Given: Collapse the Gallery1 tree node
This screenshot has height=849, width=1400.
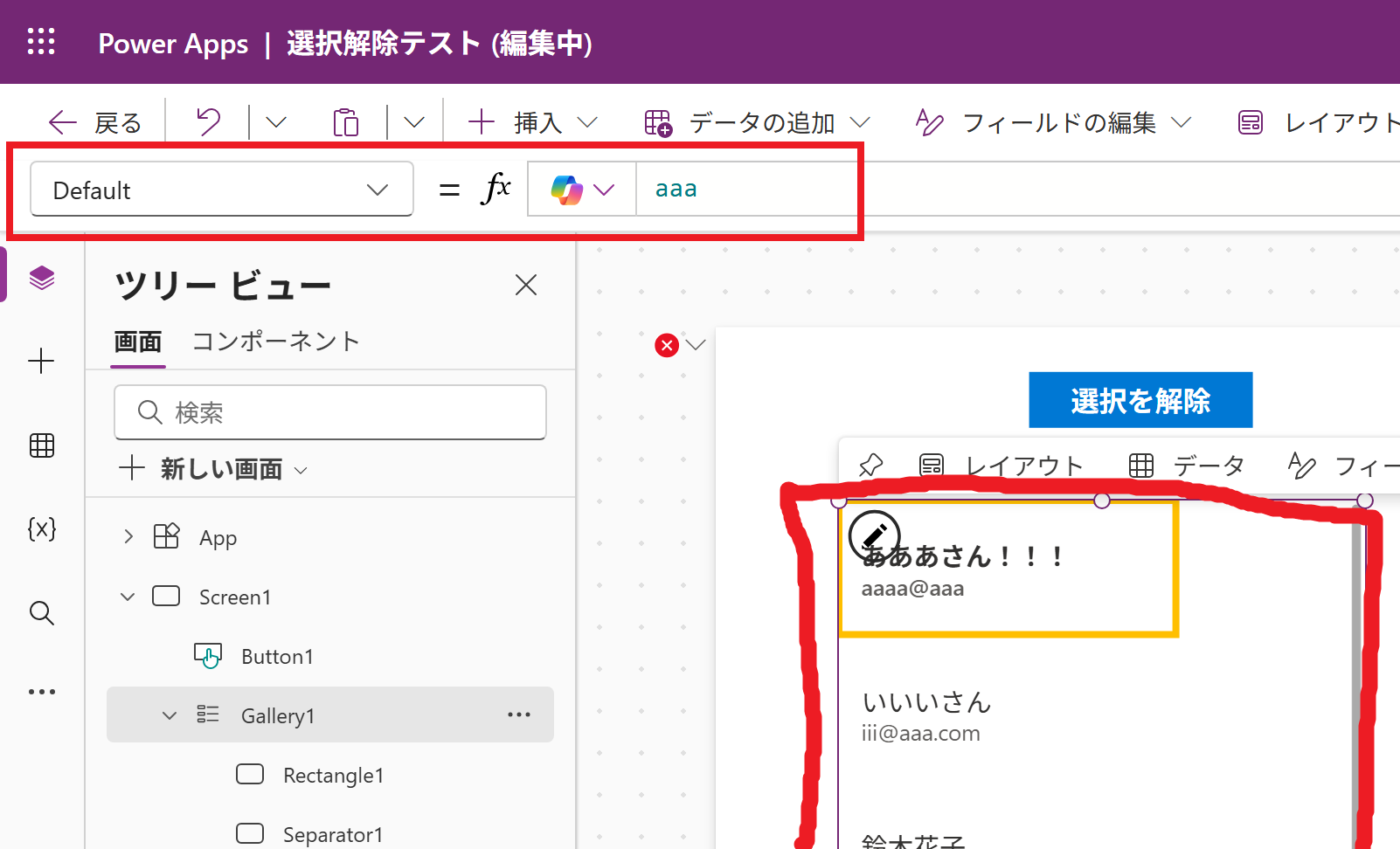Looking at the screenshot, I should point(170,715).
